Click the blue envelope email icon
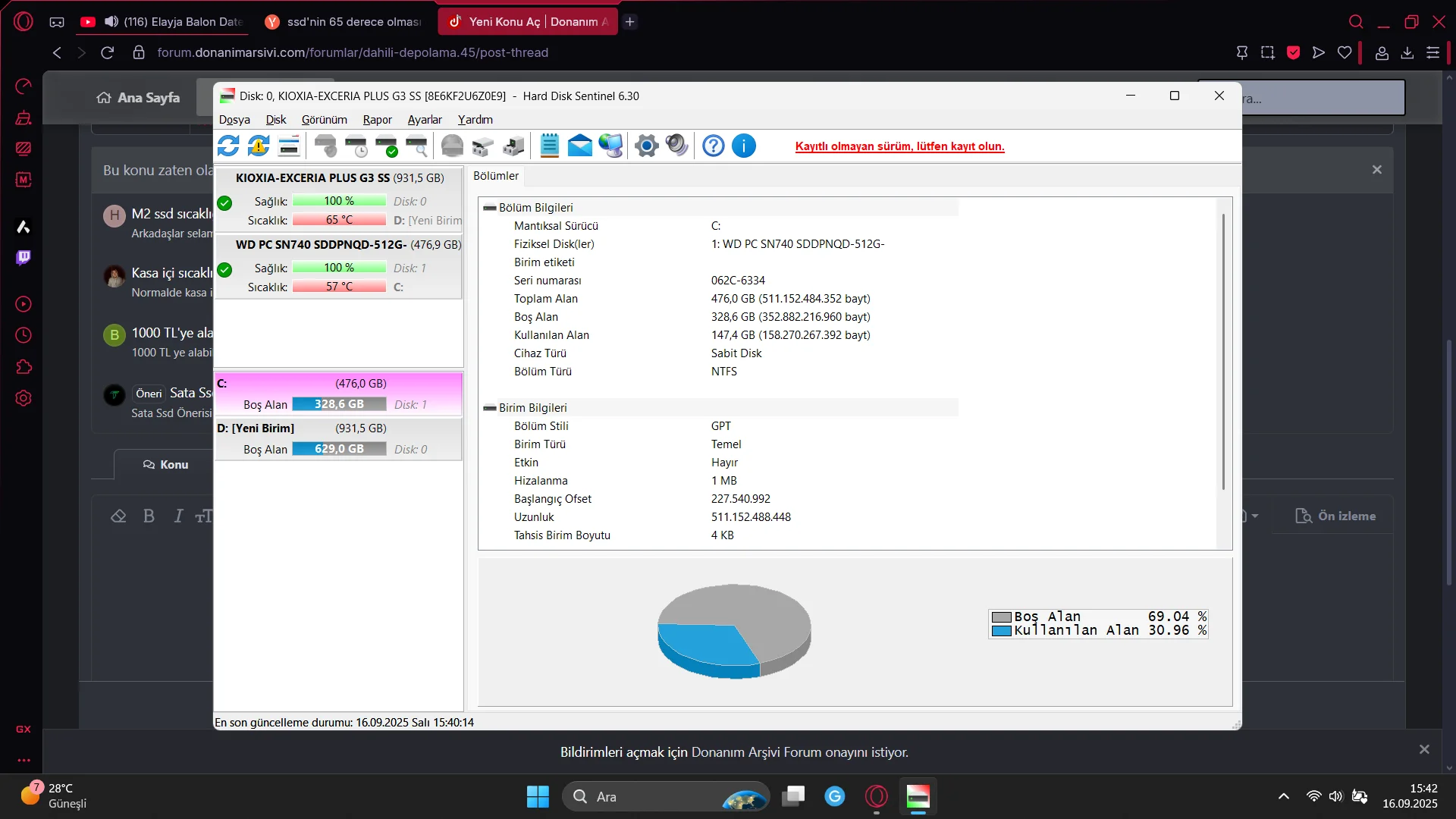This screenshot has width=1456, height=819. [x=580, y=146]
